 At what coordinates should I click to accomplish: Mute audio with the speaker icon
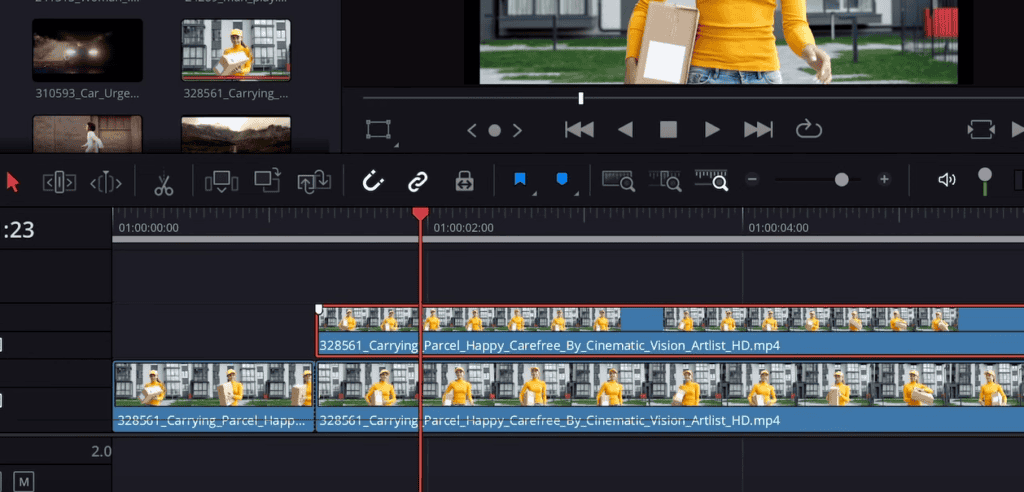tap(946, 180)
